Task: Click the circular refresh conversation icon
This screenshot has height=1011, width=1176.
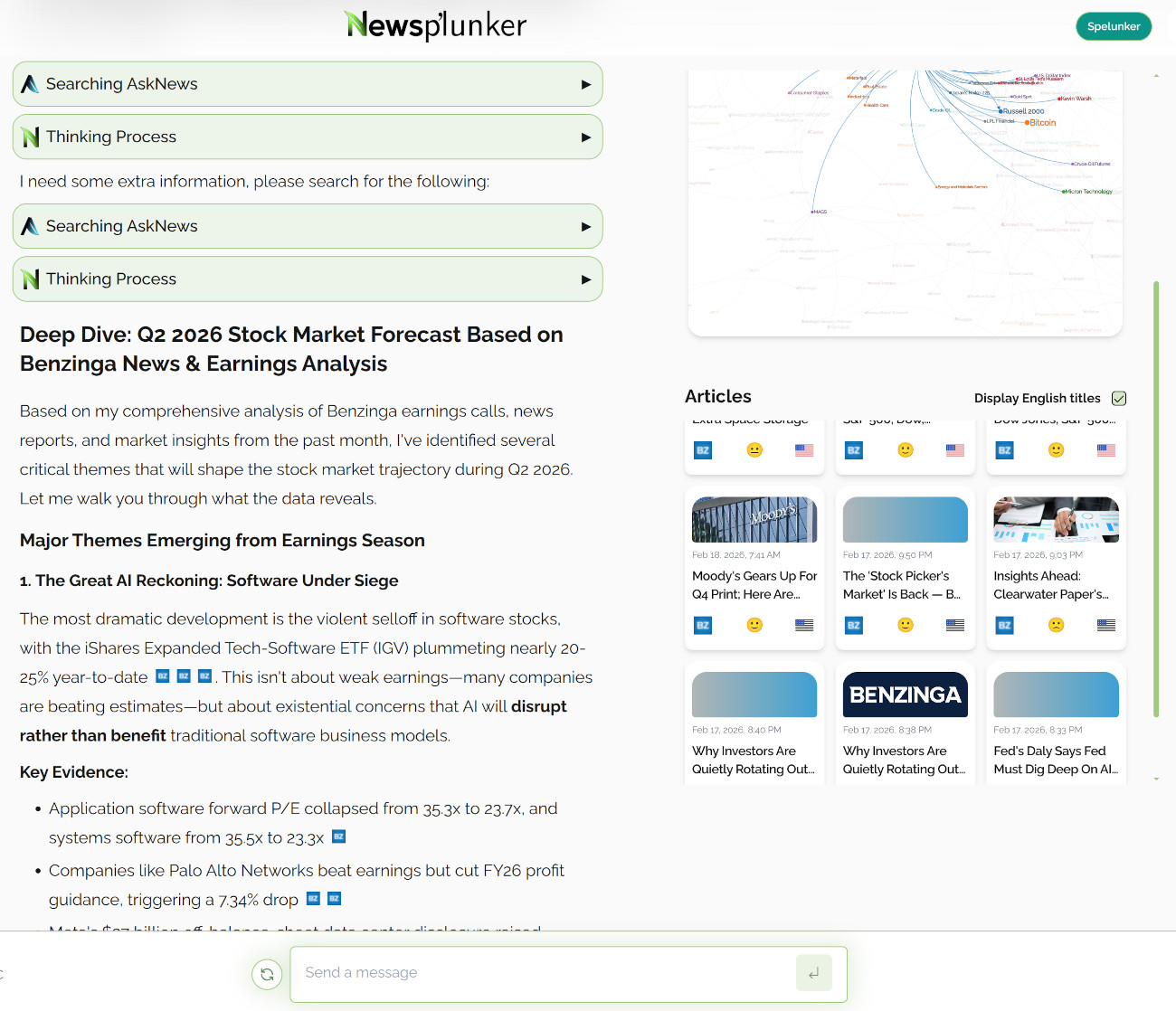Action: click(x=267, y=974)
